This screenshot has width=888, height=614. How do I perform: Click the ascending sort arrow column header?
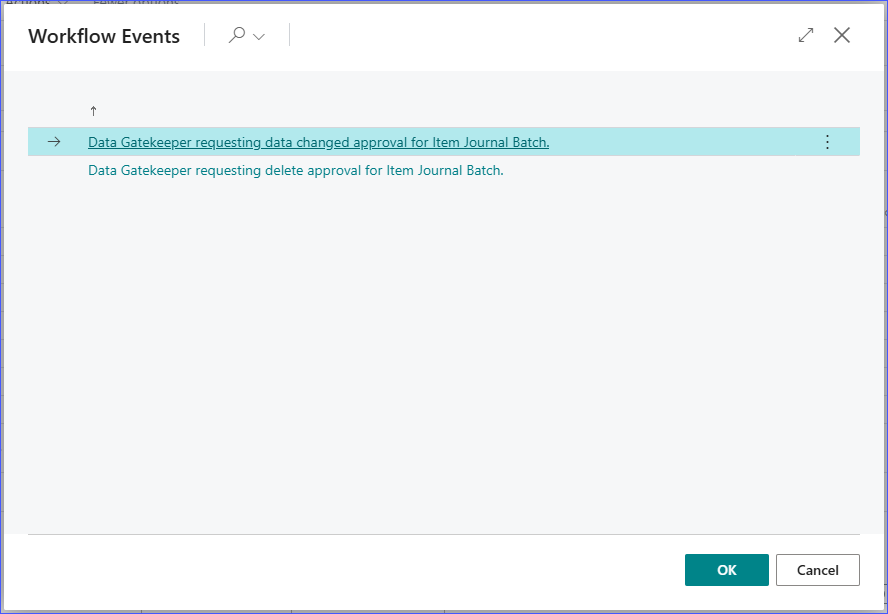click(93, 111)
